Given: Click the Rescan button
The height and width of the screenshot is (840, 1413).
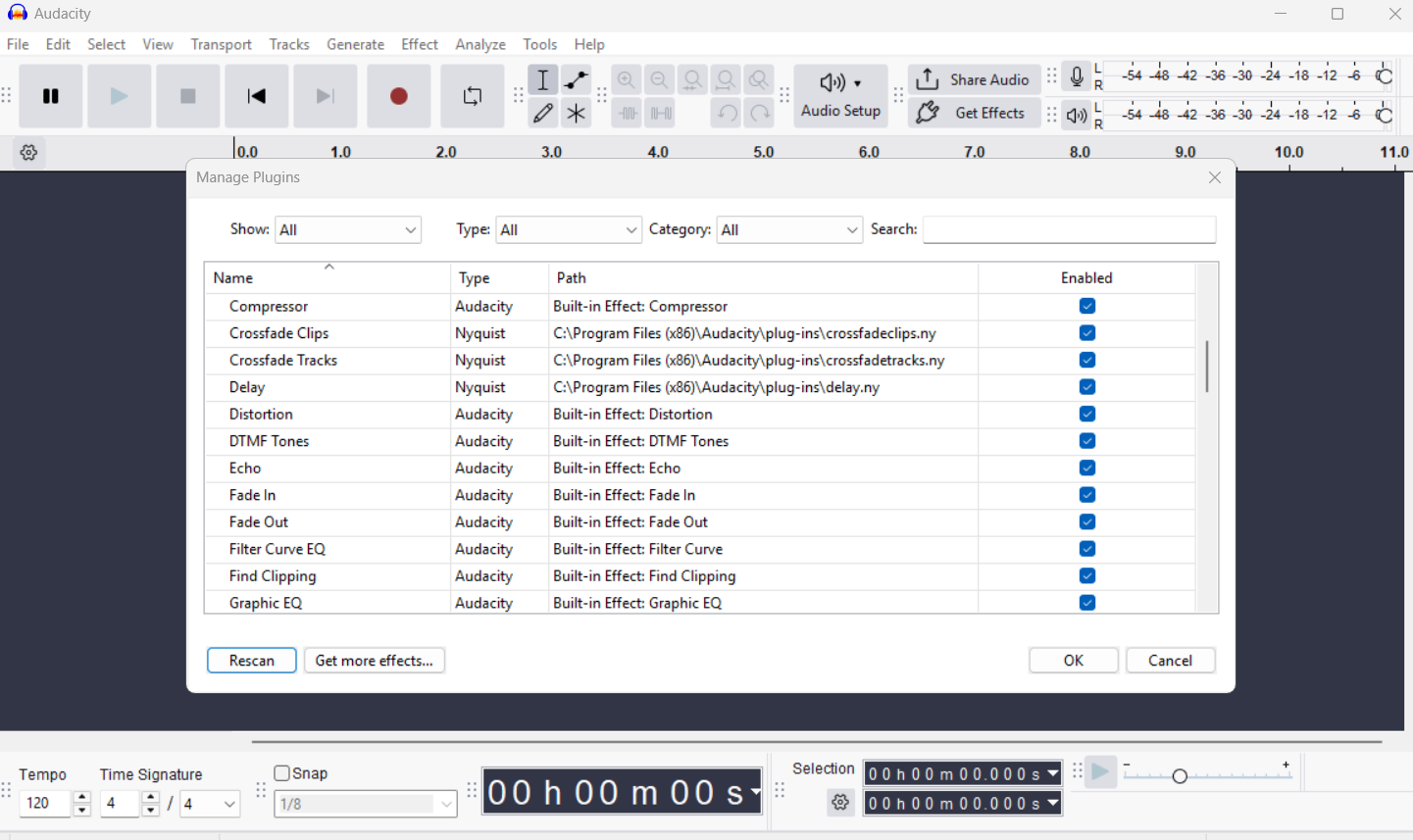Looking at the screenshot, I should tap(252, 661).
